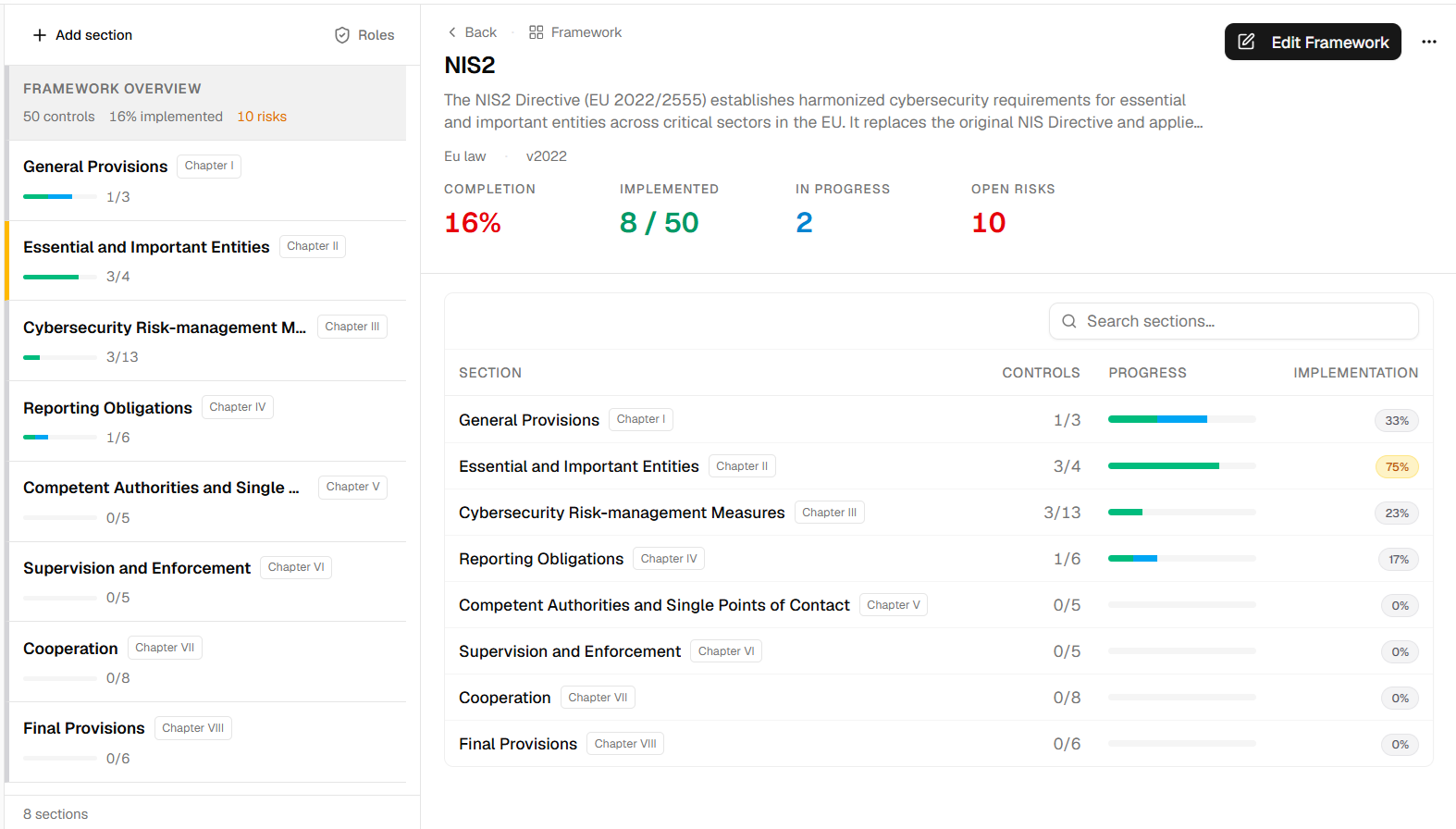Open Essential and Important Entities table row

(x=939, y=466)
